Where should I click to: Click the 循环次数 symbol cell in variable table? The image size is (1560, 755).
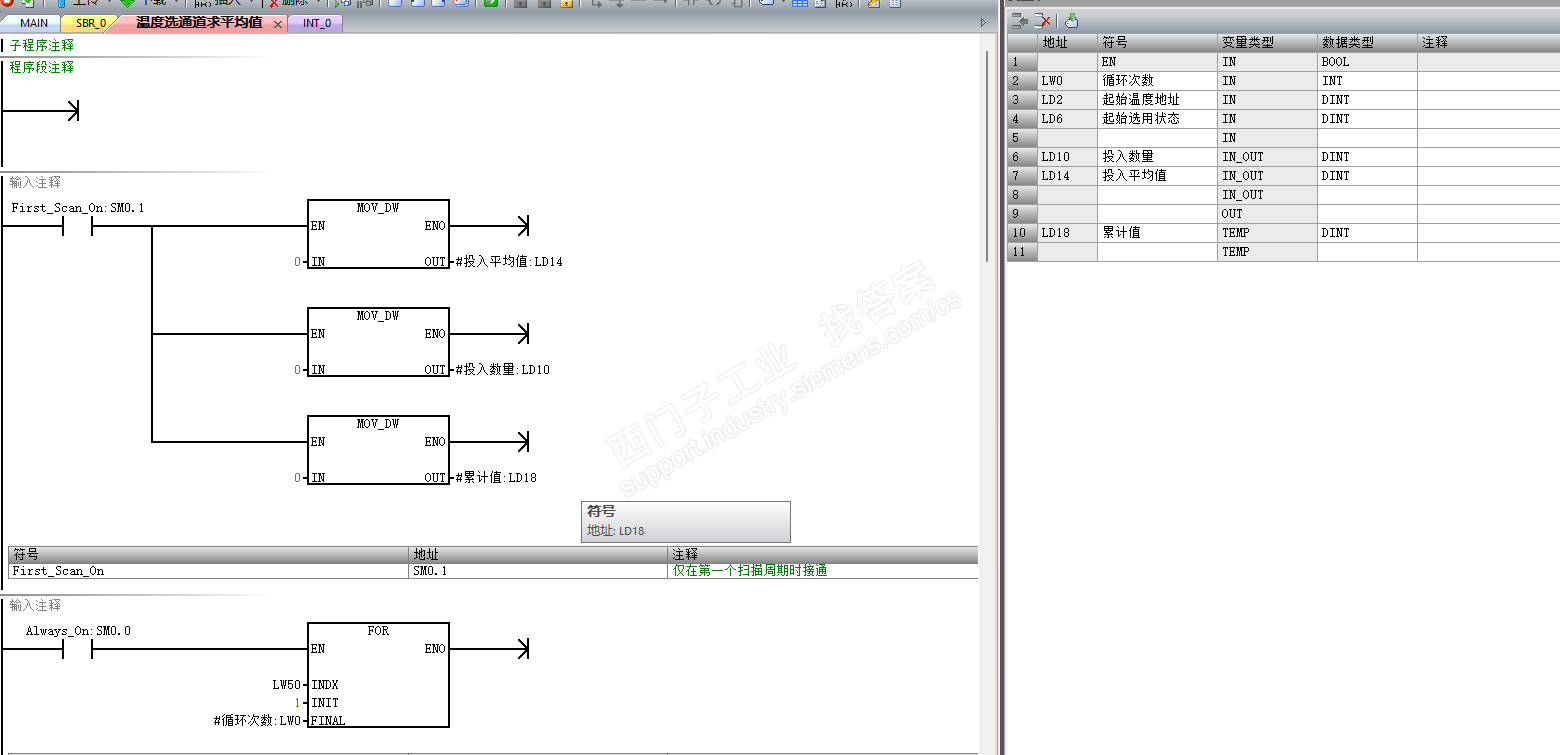[1157, 81]
